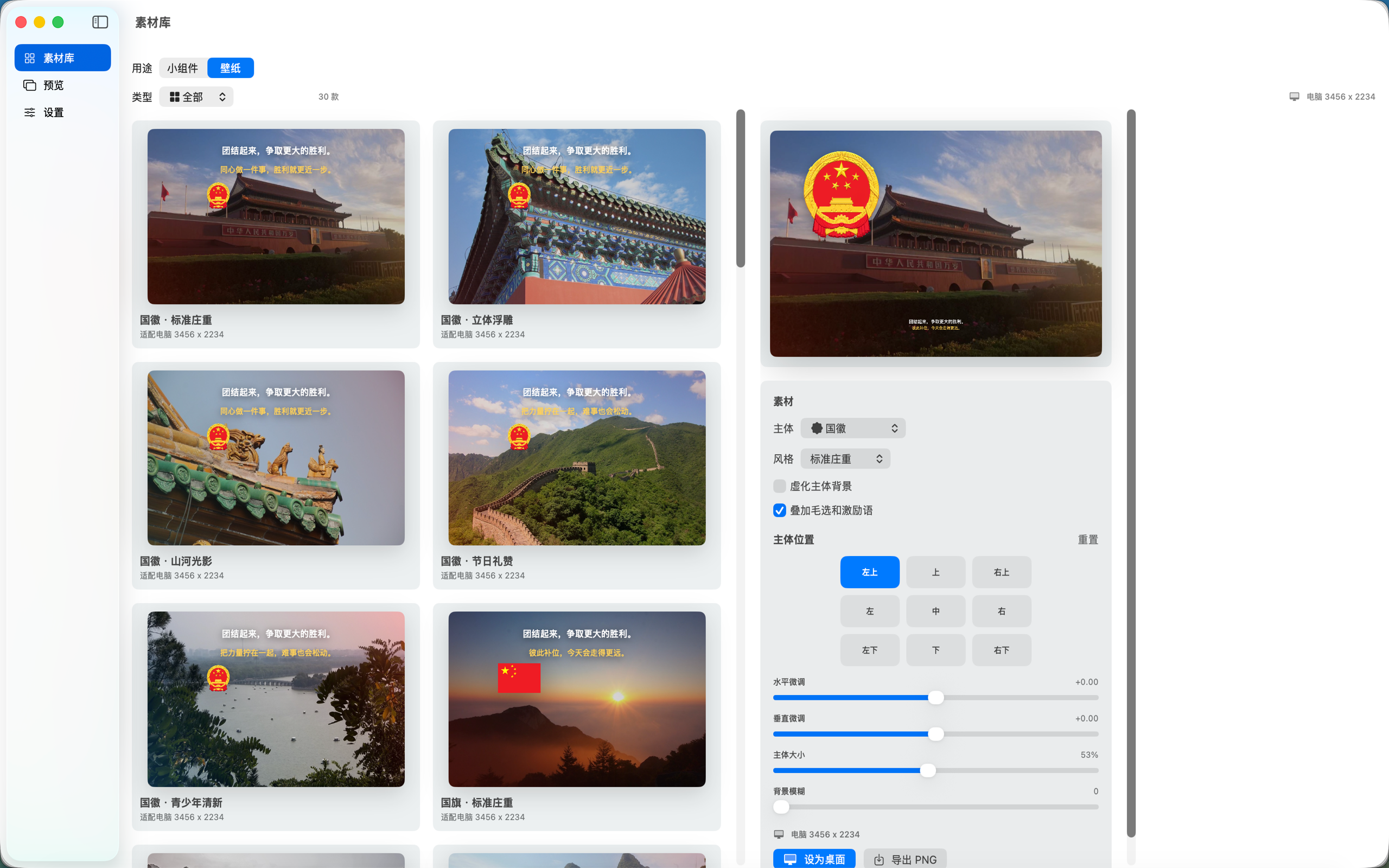Screen dimensions: 1389x868
Task: Uncheck 叠加毛选和激励语 checkbox
Action: (780, 510)
